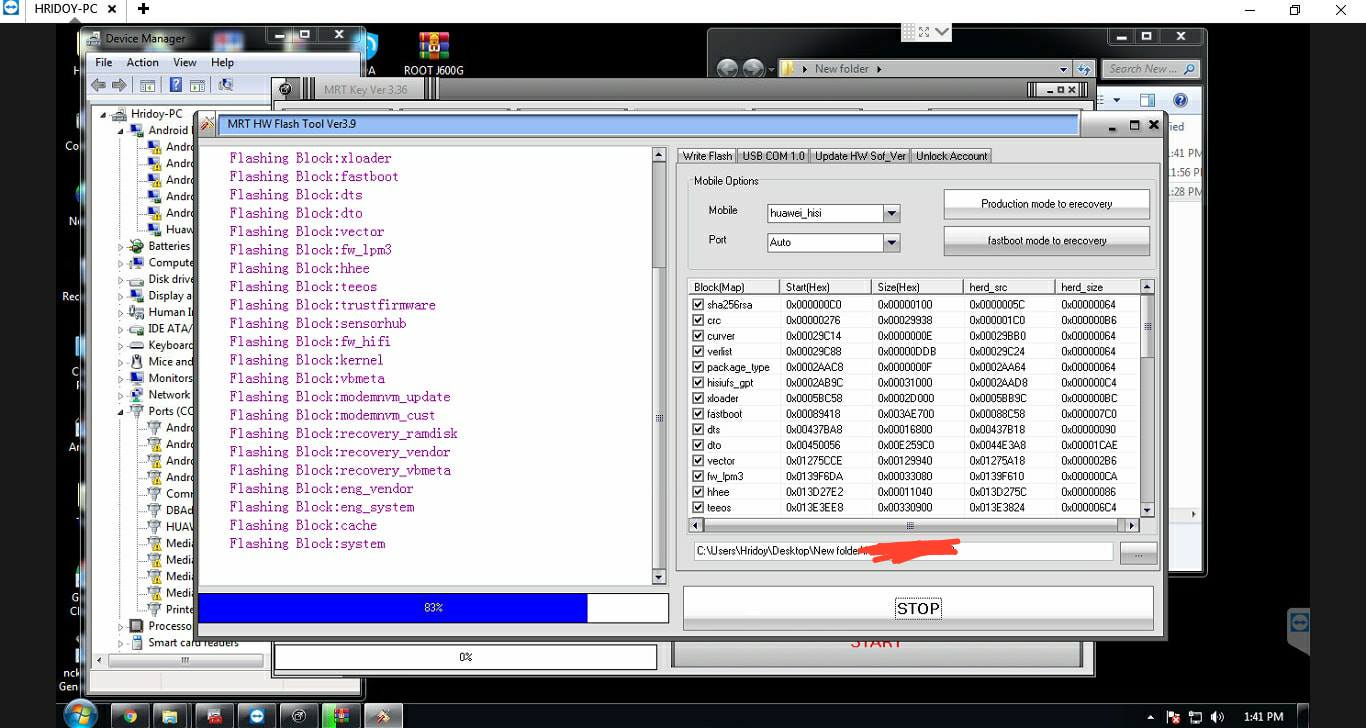Open TeamViewer from the taskbar
The height and width of the screenshot is (728, 1366).
tap(257, 716)
